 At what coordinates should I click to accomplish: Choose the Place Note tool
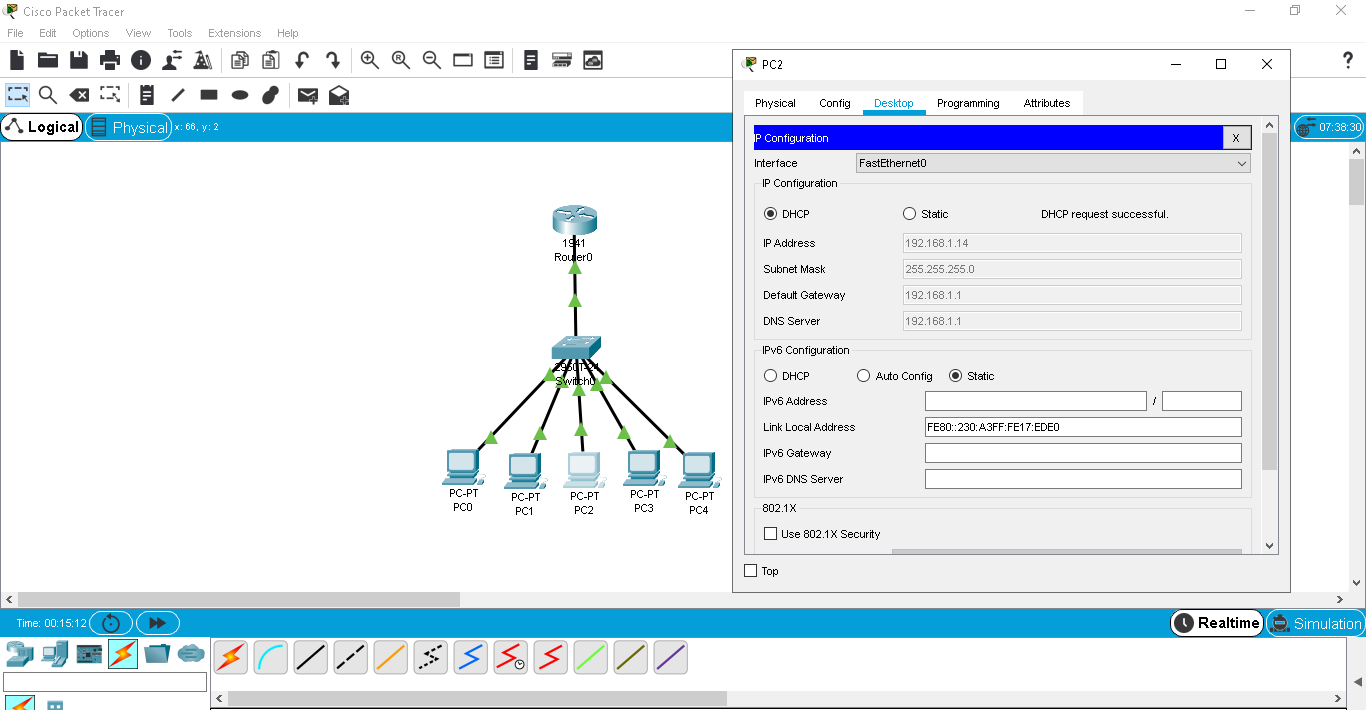click(147, 95)
